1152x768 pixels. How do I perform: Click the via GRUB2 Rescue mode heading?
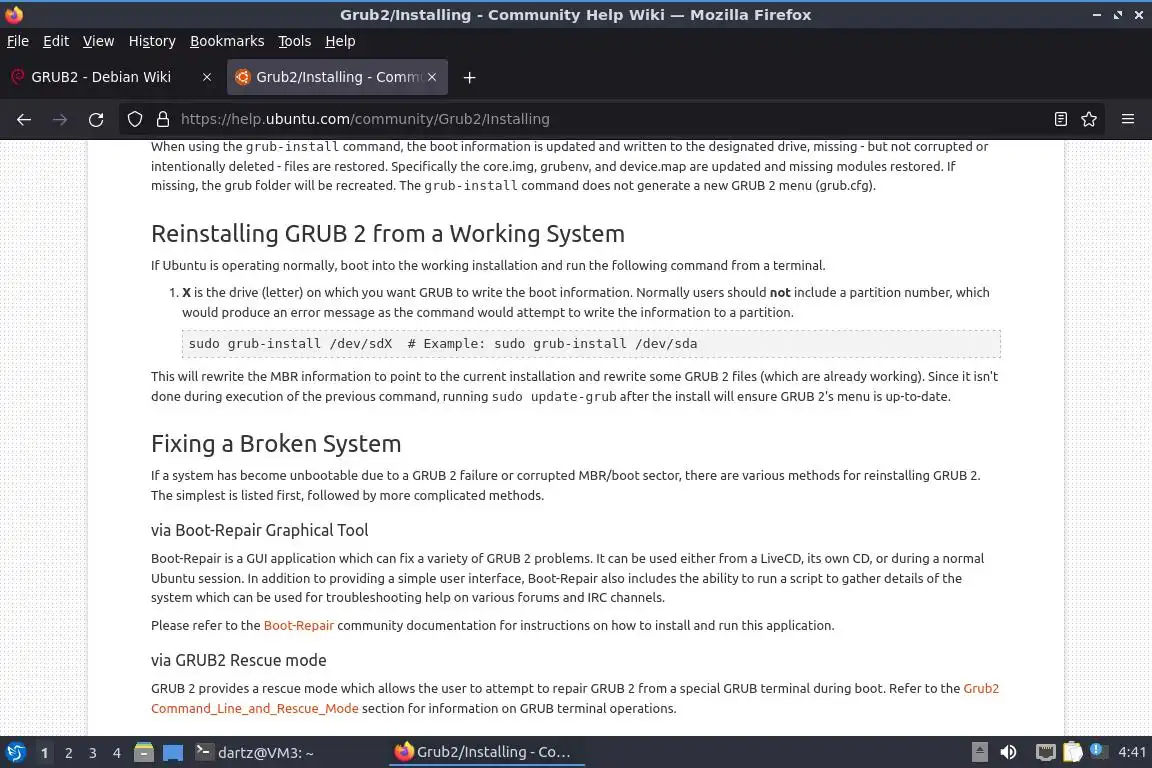pos(239,660)
